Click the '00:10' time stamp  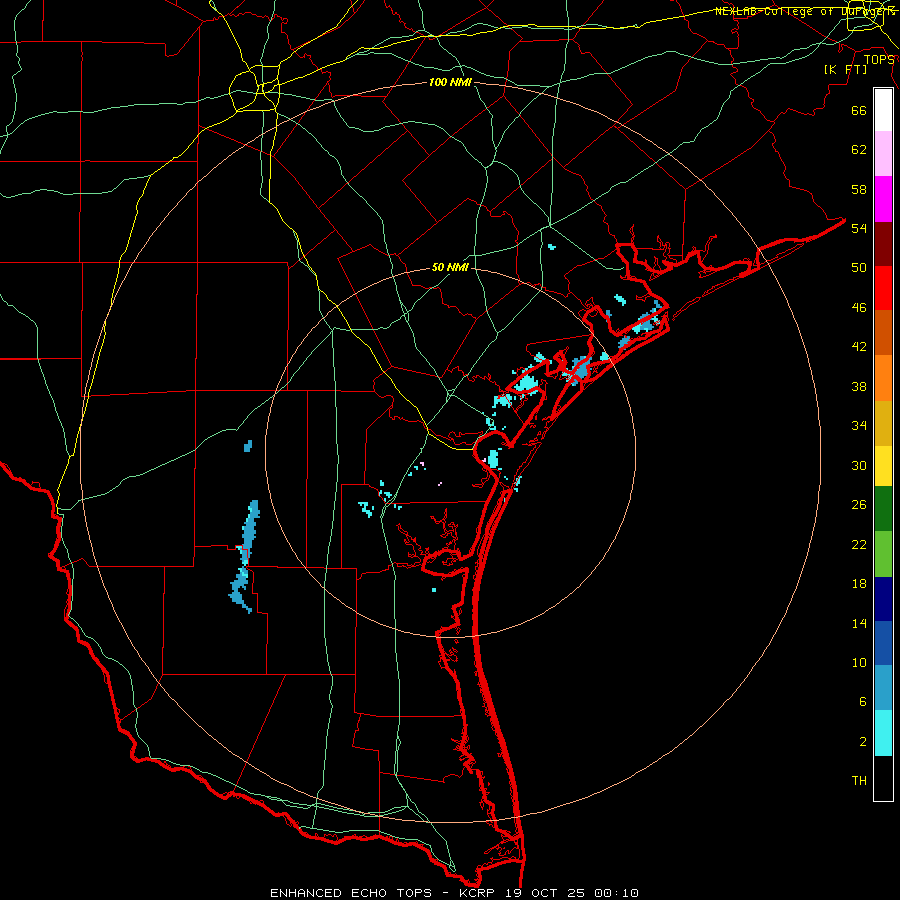tap(617, 893)
